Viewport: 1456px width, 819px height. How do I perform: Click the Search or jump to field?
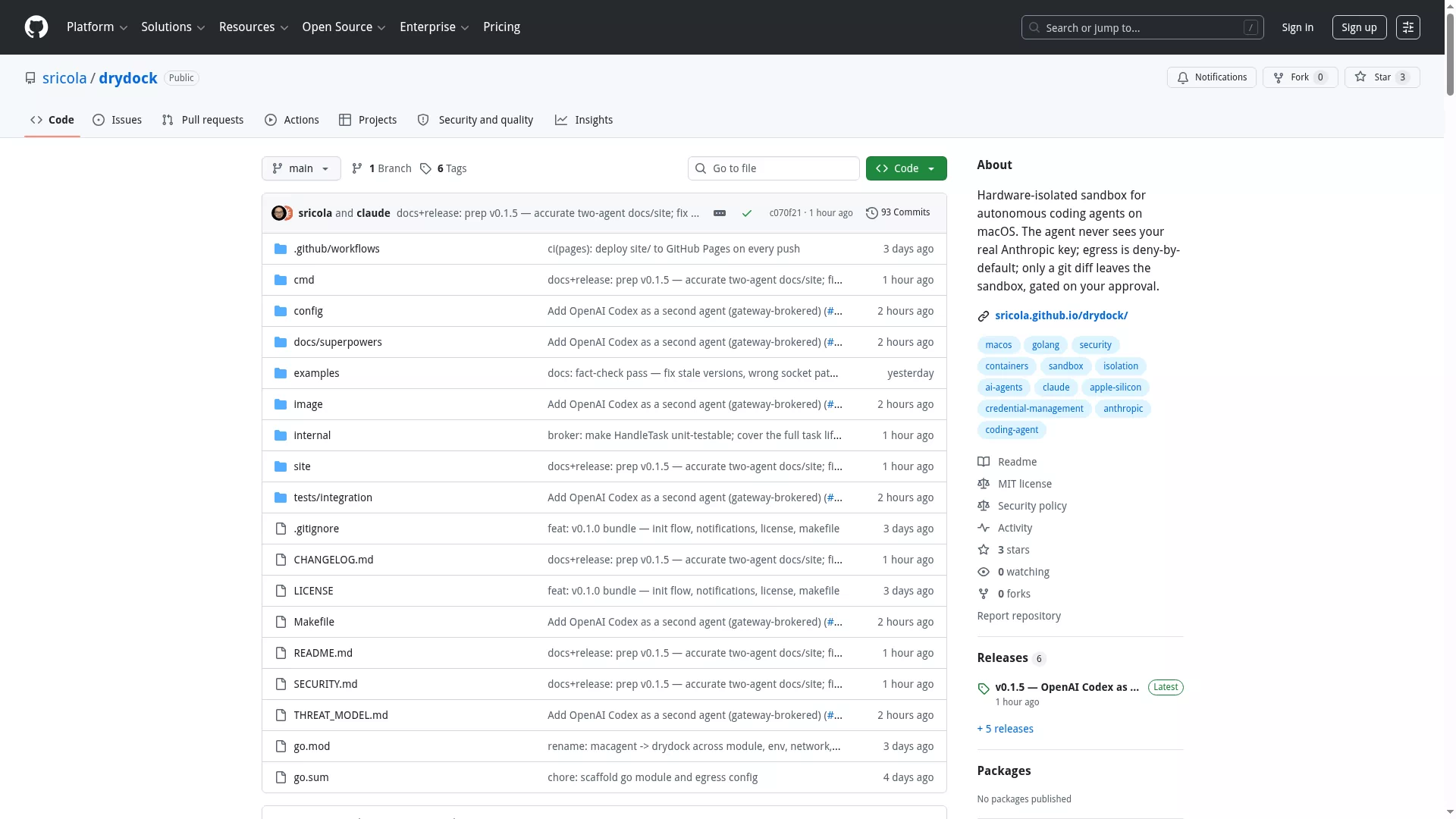1142,27
